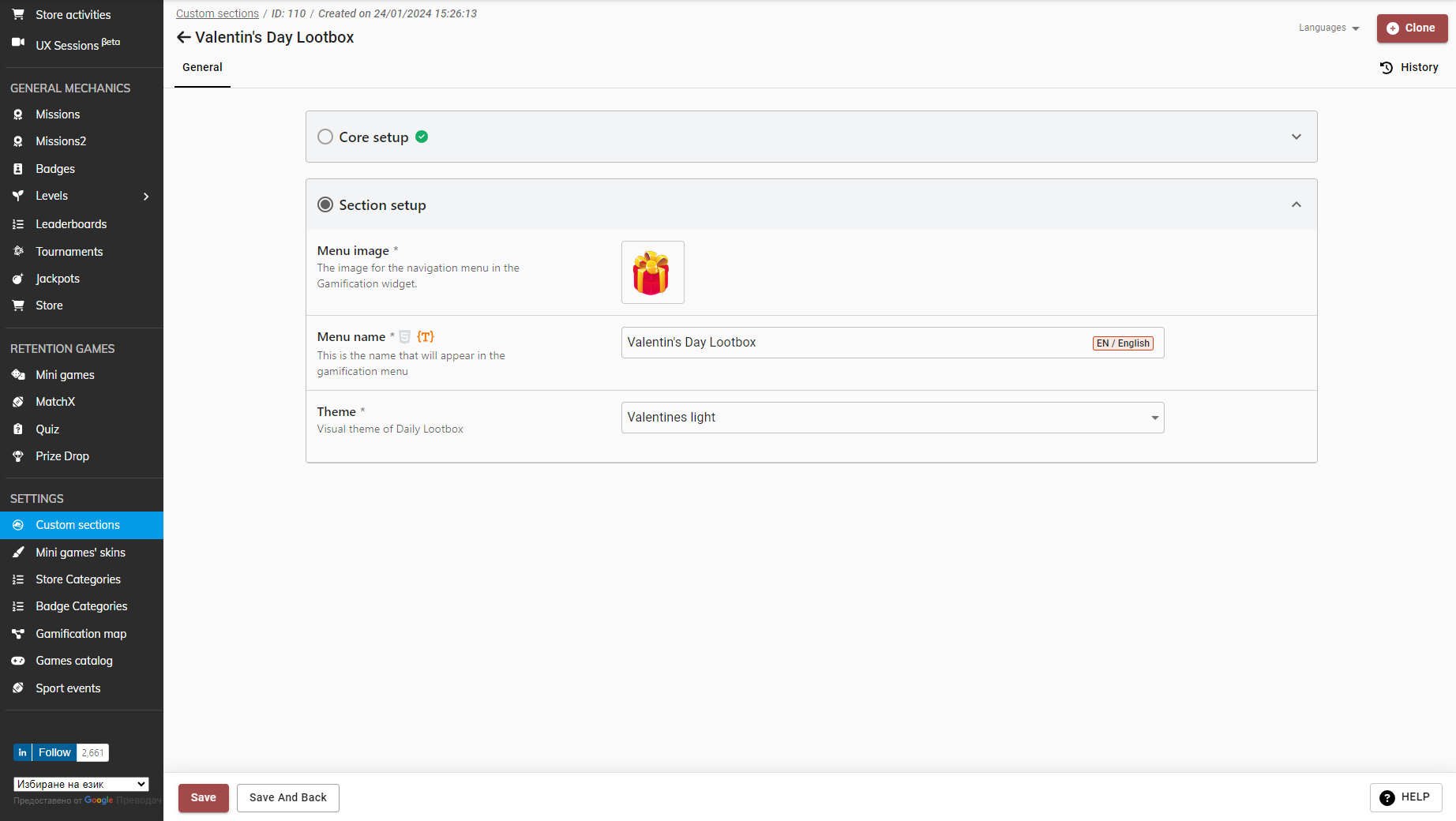Open Tournaments in the sidebar
Screen dimensions: 1456x821
(69, 252)
